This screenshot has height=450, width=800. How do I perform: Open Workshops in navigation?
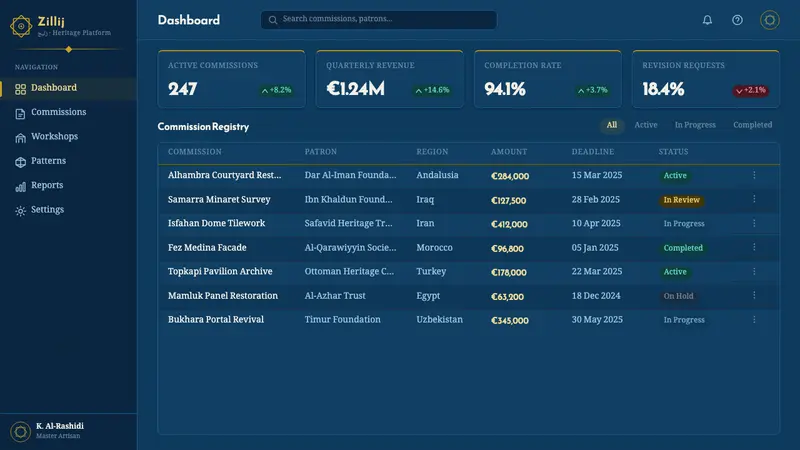coord(68,137)
